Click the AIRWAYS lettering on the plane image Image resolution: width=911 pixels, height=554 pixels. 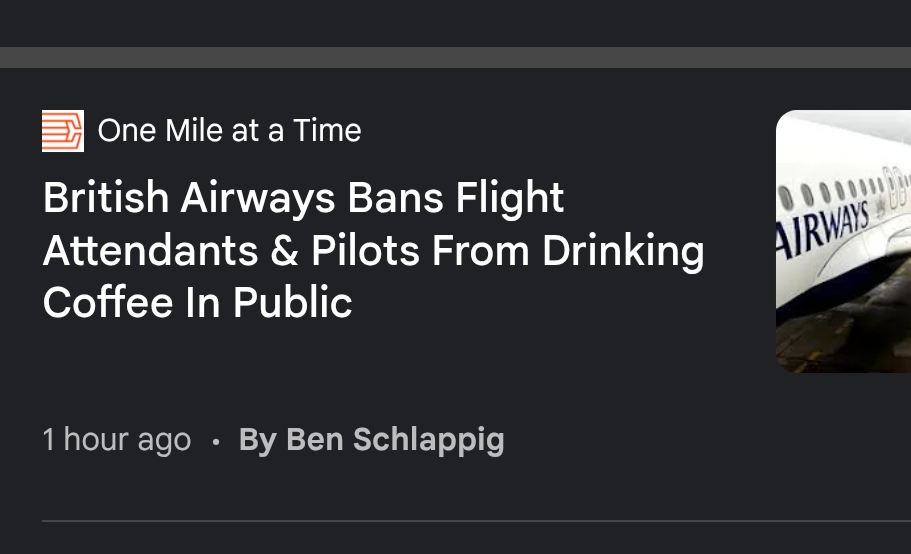[822, 227]
